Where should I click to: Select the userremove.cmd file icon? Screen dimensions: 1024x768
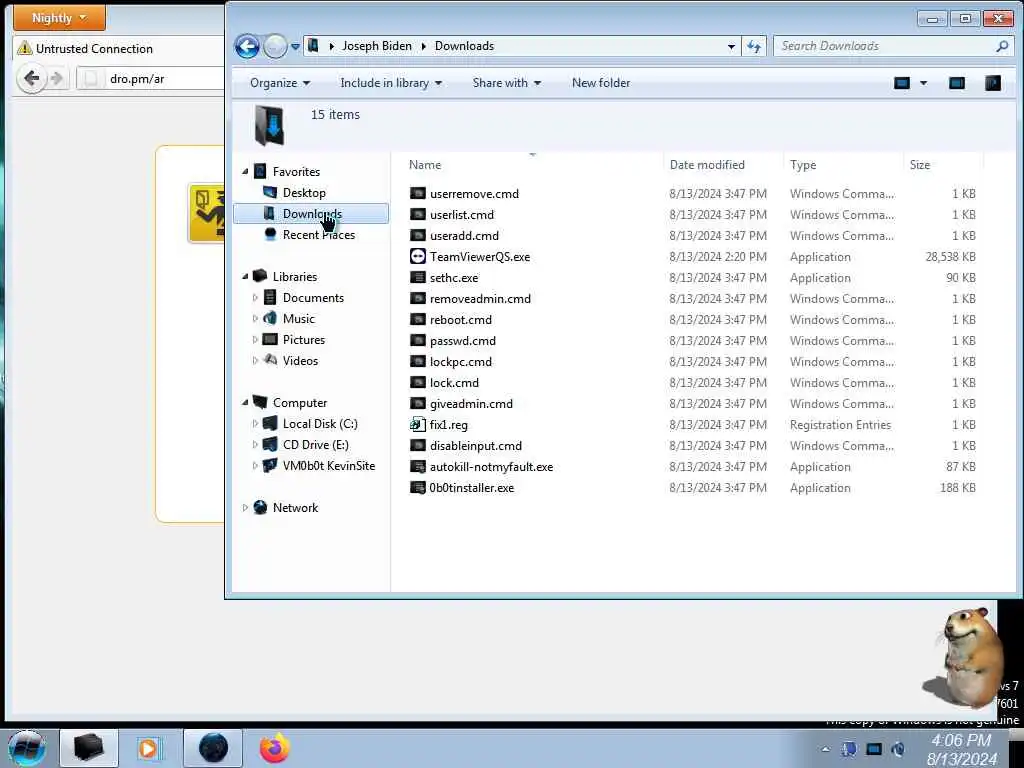click(x=417, y=193)
